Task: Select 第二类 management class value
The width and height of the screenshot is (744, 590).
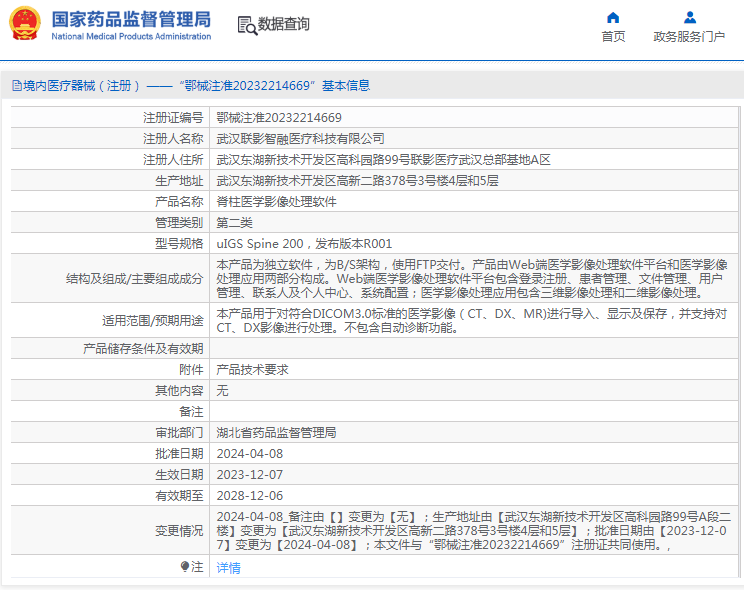Action: point(234,223)
